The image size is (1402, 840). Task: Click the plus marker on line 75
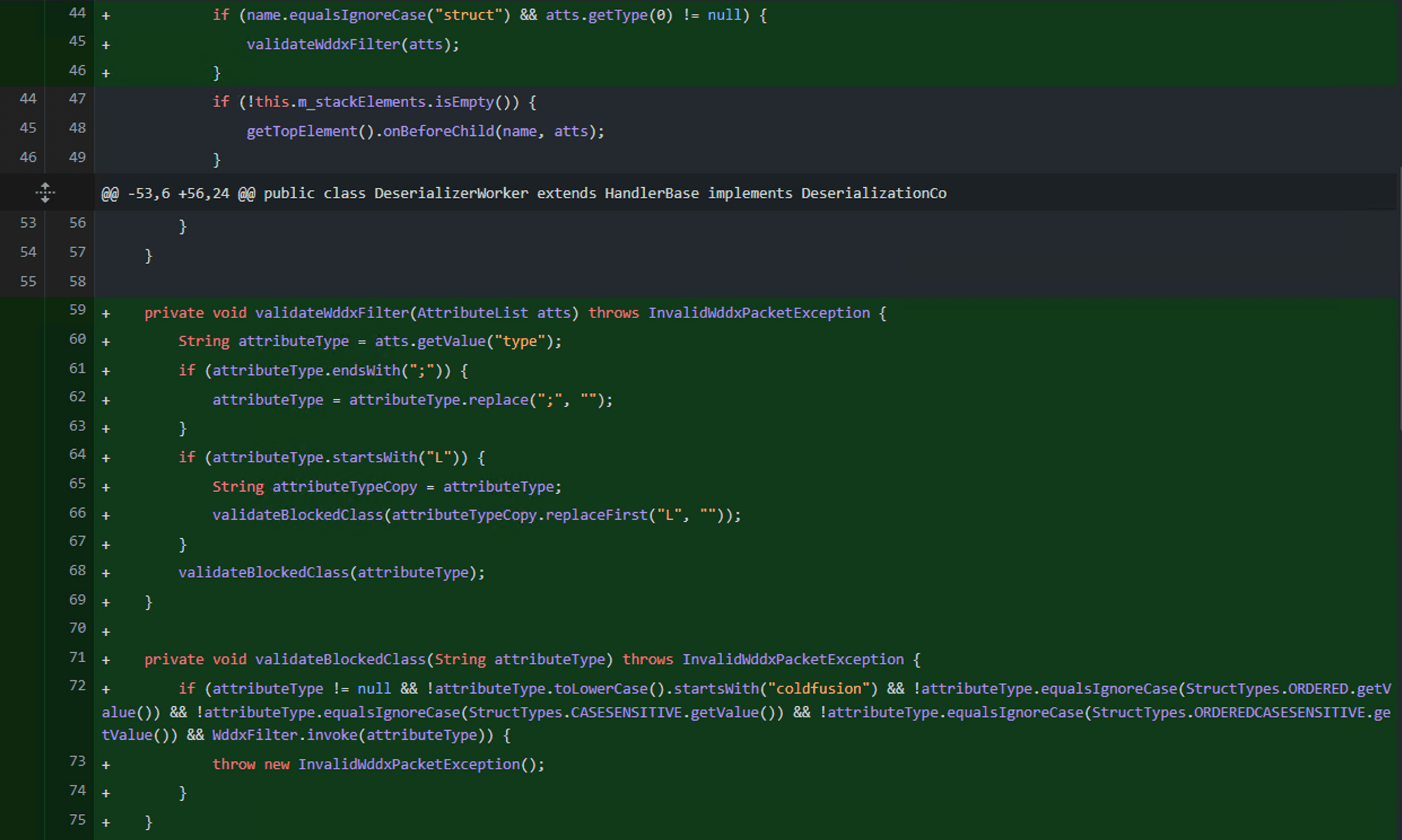[106, 822]
